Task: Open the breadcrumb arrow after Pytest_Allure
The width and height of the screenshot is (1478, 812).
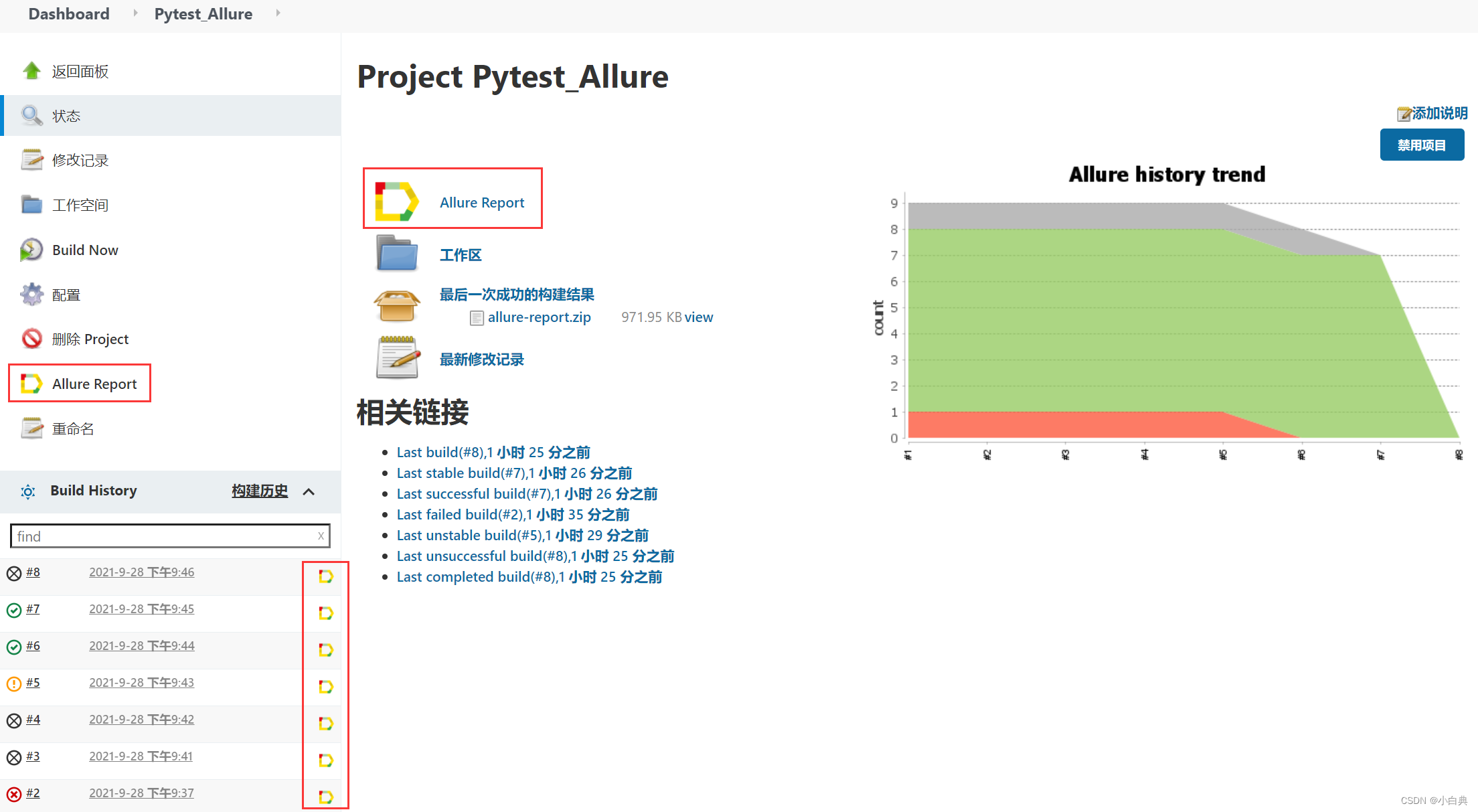Action: point(278,13)
